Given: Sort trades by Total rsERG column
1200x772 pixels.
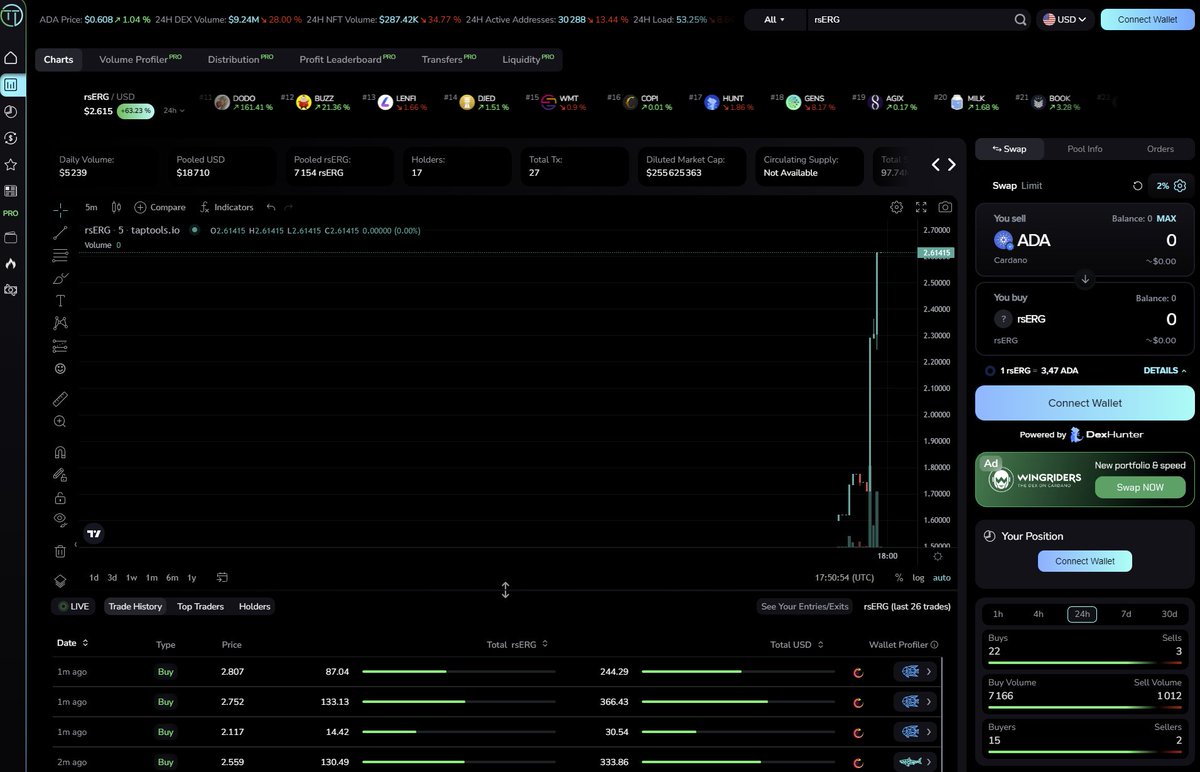Looking at the screenshot, I should pos(517,645).
